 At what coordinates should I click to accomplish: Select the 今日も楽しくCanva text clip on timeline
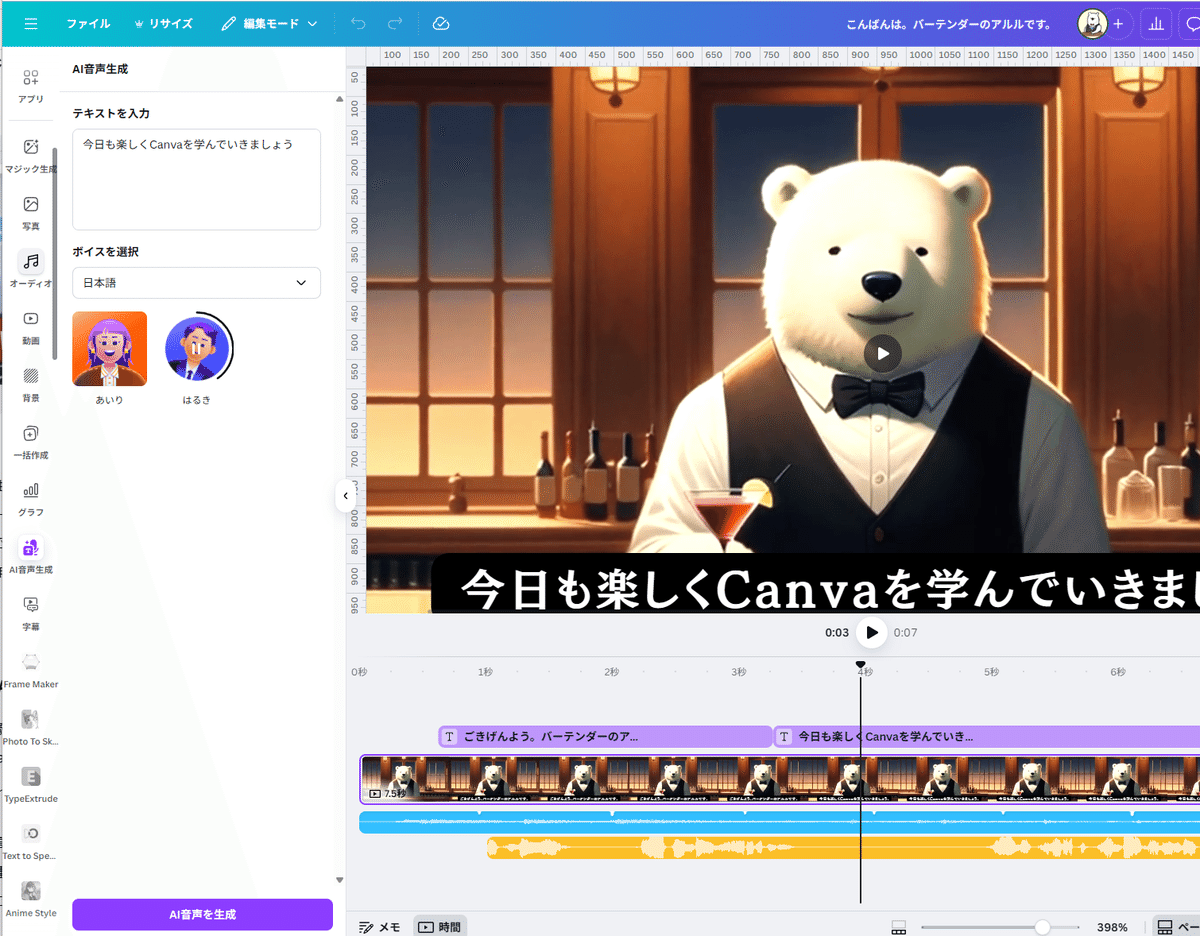(x=987, y=737)
